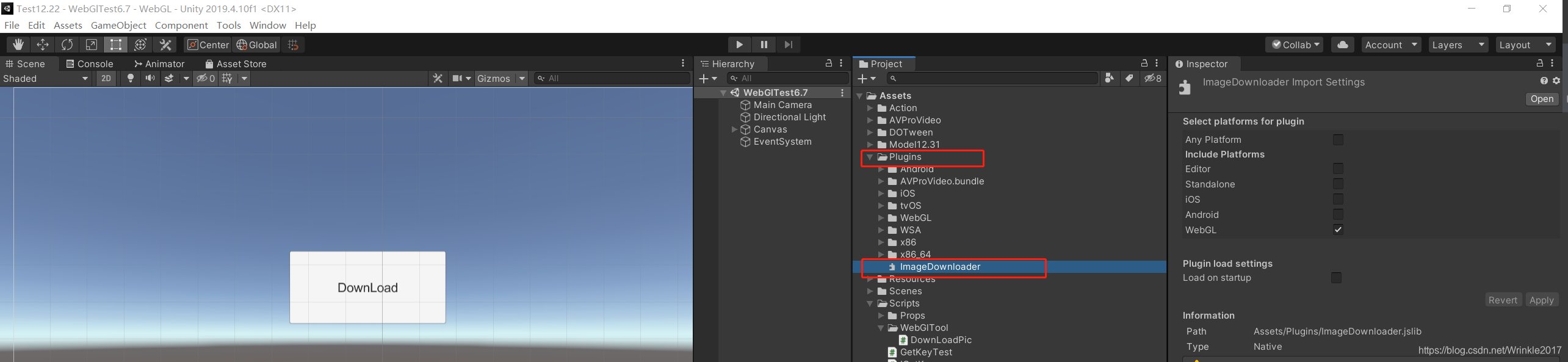
Task: Open the GameObject menu
Action: (x=118, y=25)
